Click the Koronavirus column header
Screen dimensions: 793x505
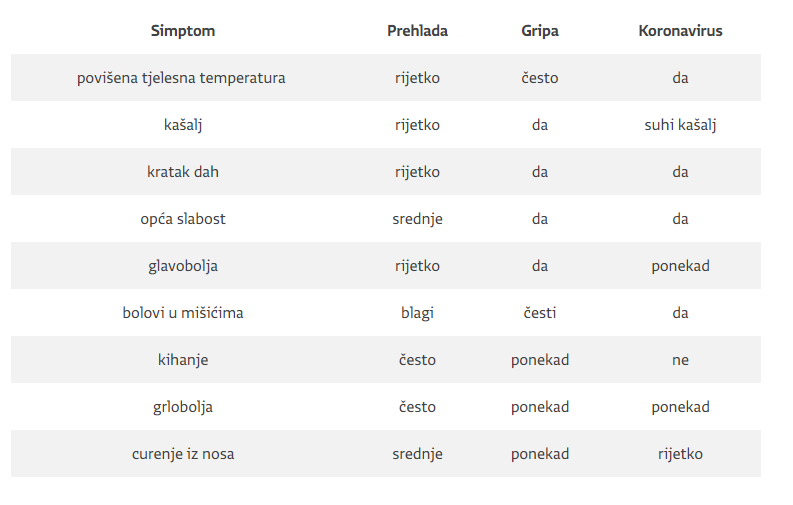[x=680, y=31]
